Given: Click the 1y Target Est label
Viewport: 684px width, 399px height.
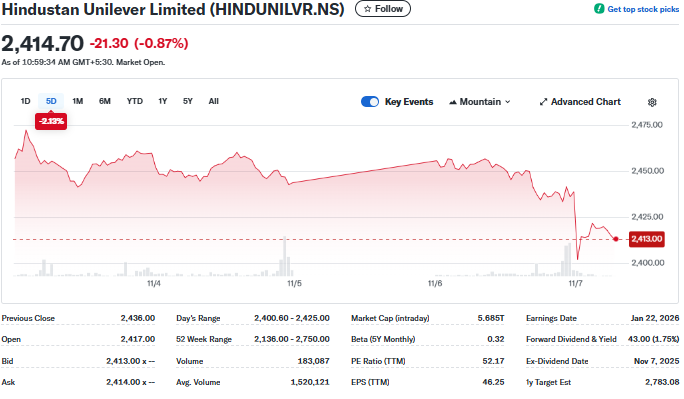Looking at the screenshot, I should coord(548,382).
